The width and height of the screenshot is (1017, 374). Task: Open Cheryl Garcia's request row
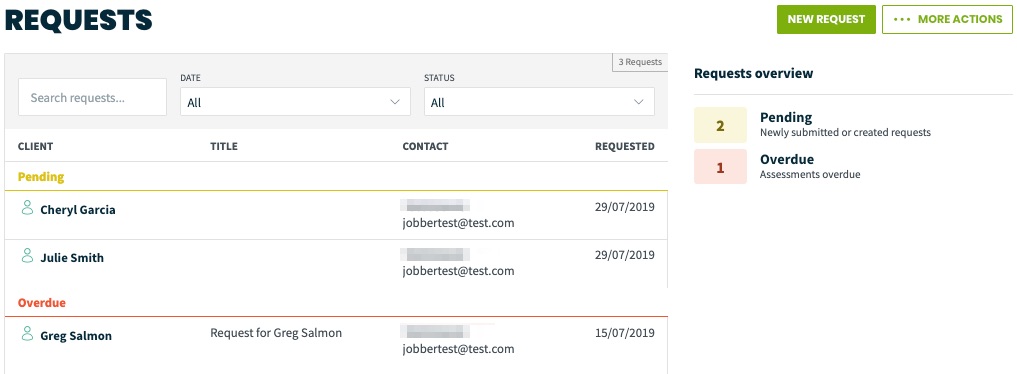336,215
